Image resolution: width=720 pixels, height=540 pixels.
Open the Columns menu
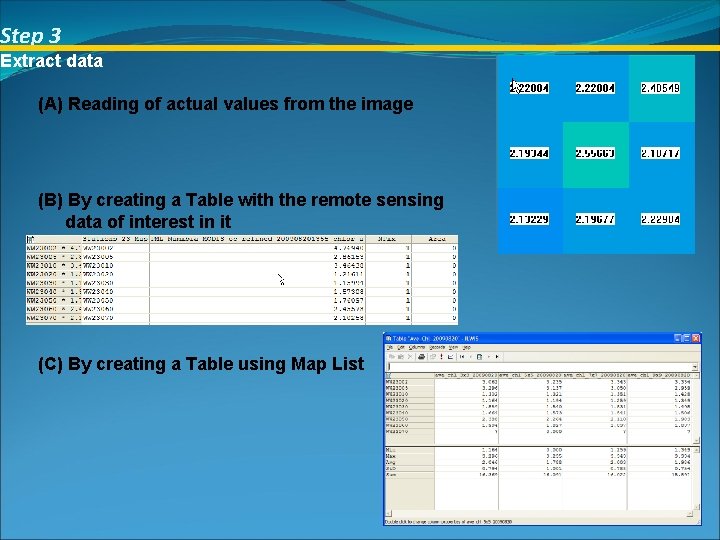(417, 348)
